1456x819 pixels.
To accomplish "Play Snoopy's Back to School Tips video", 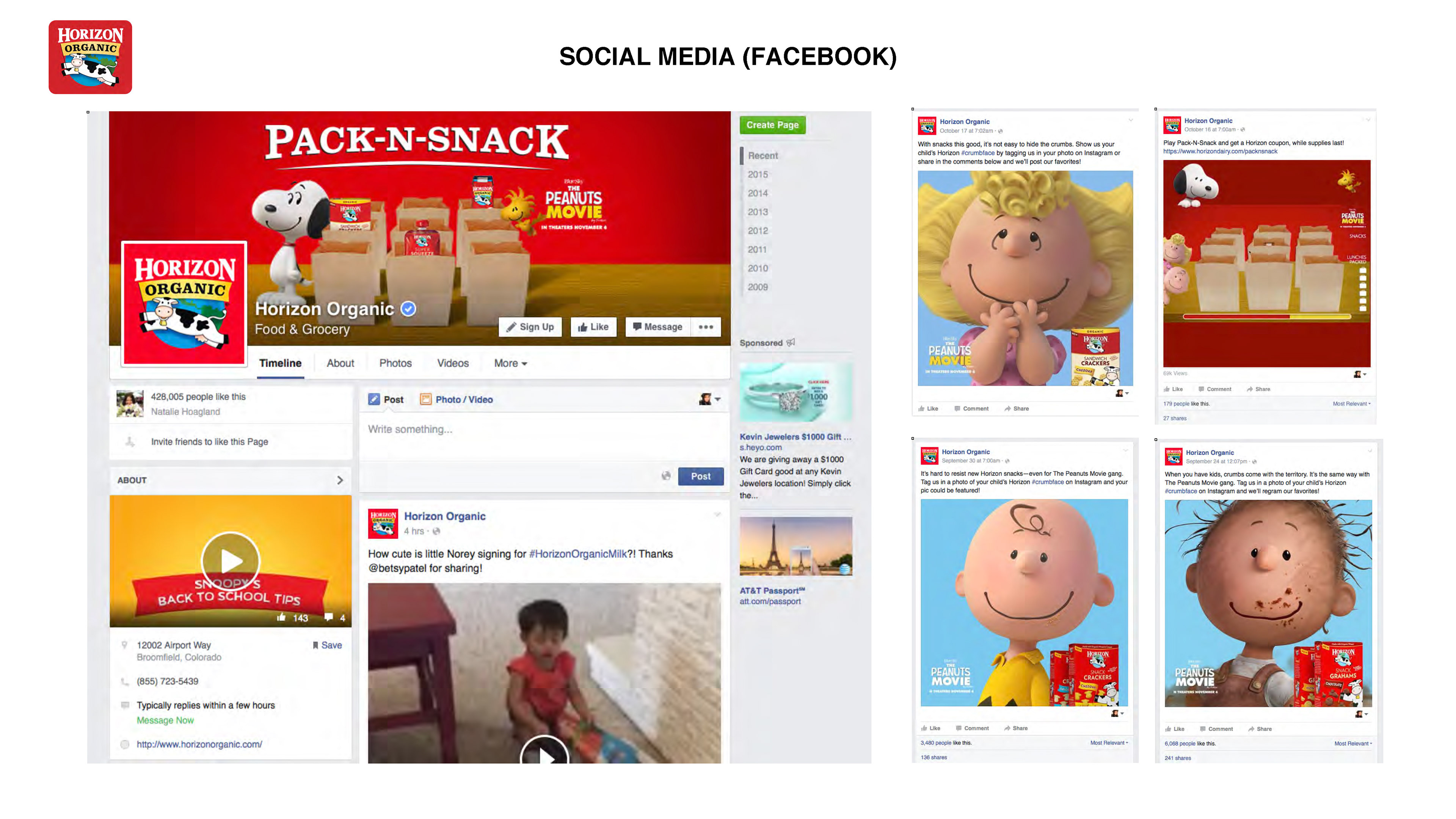I will click(231, 561).
